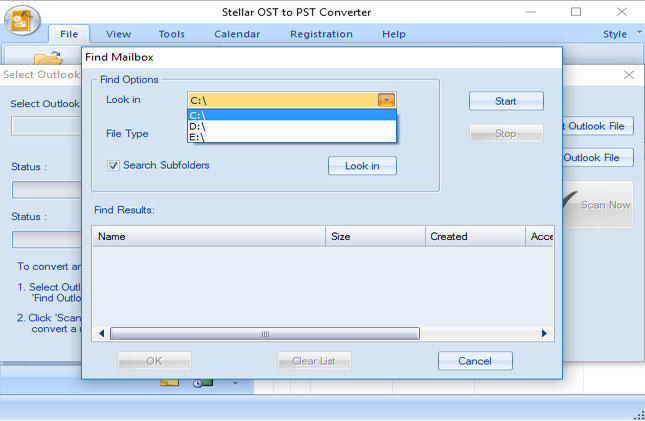Choose E:\ from the drive list
This screenshot has height=421, width=645.
pyautogui.click(x=292, y=137)
